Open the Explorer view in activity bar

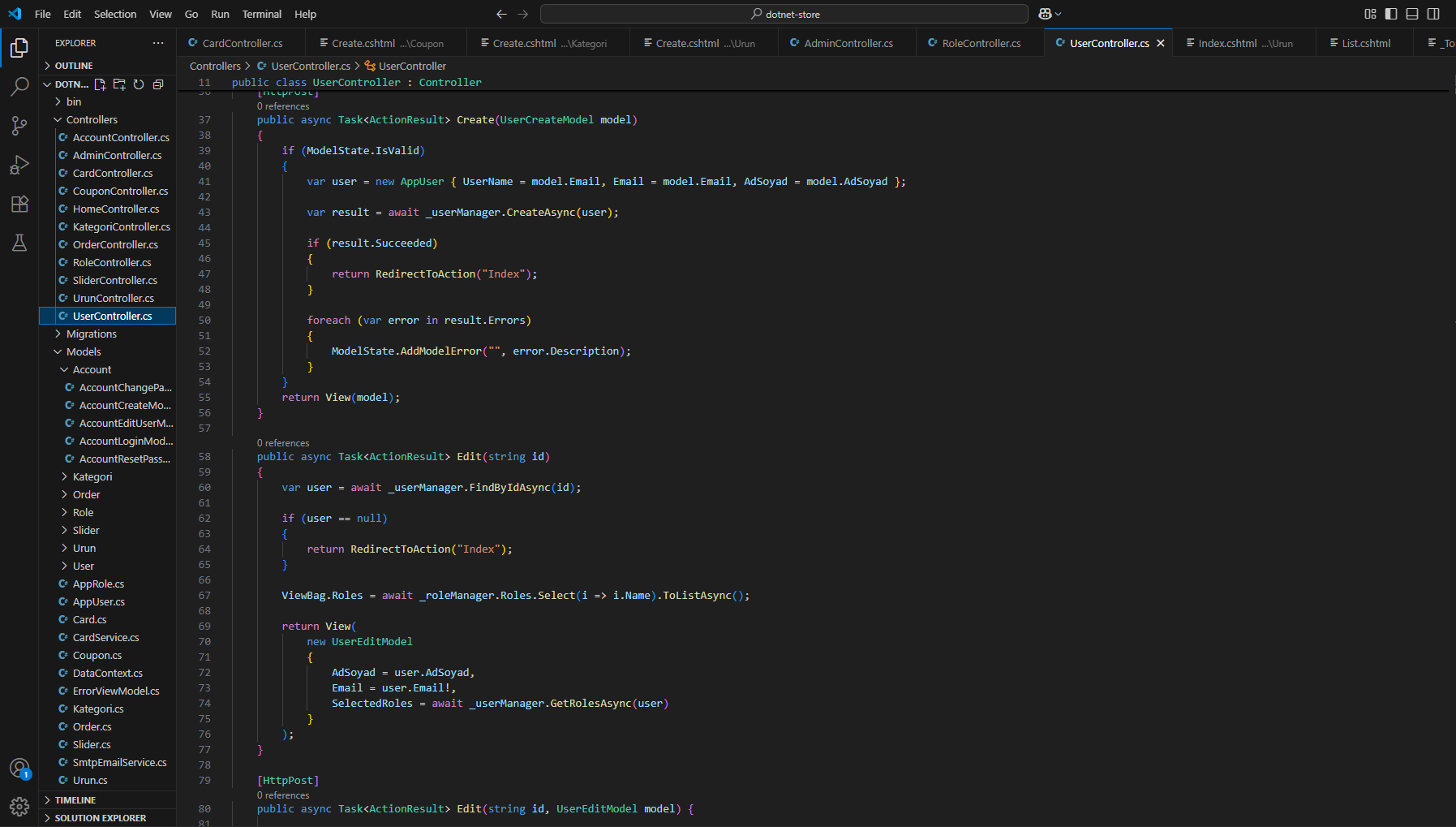coord(19,49)
